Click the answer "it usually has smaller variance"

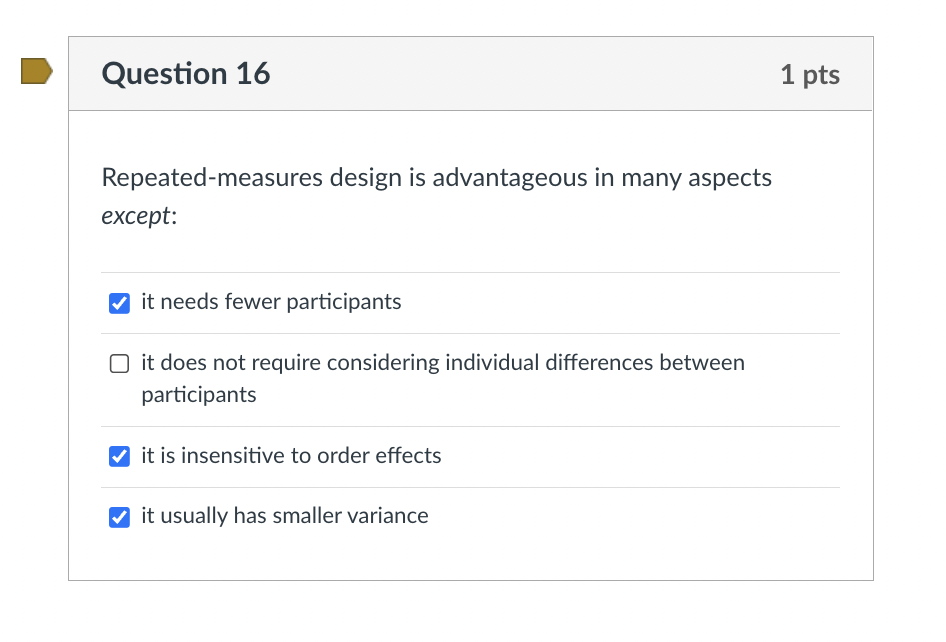tap(286, 516)
